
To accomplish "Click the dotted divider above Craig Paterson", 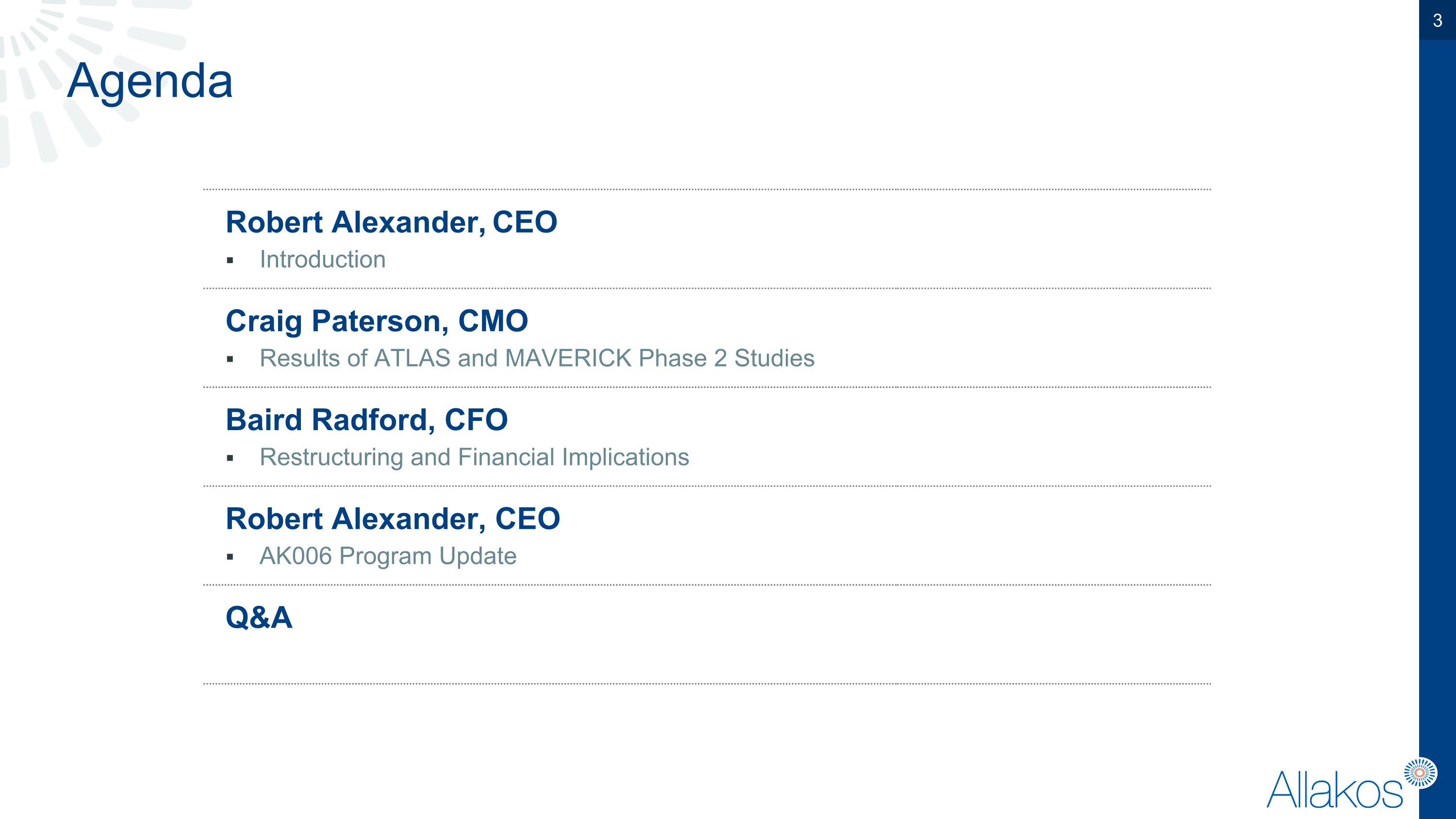I will [707, 288].
